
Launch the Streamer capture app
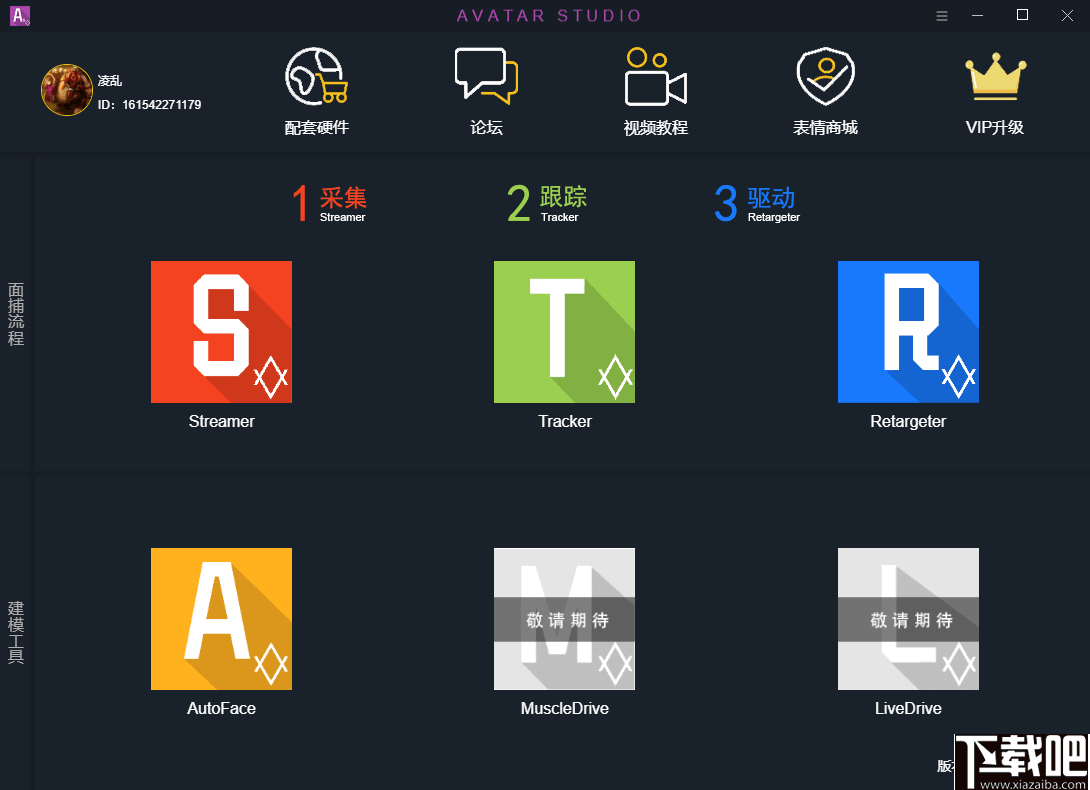point(221,332)
